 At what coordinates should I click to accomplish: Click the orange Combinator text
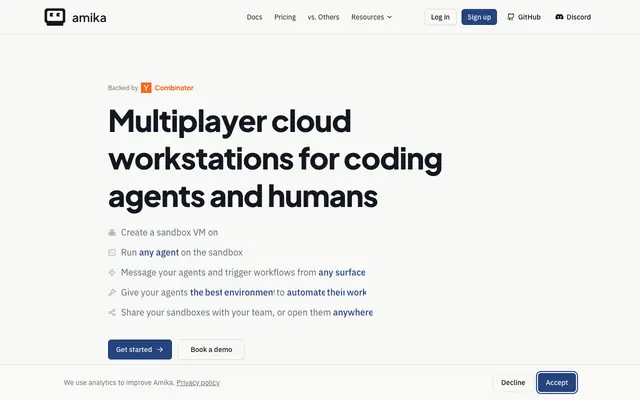click(174, 88)
